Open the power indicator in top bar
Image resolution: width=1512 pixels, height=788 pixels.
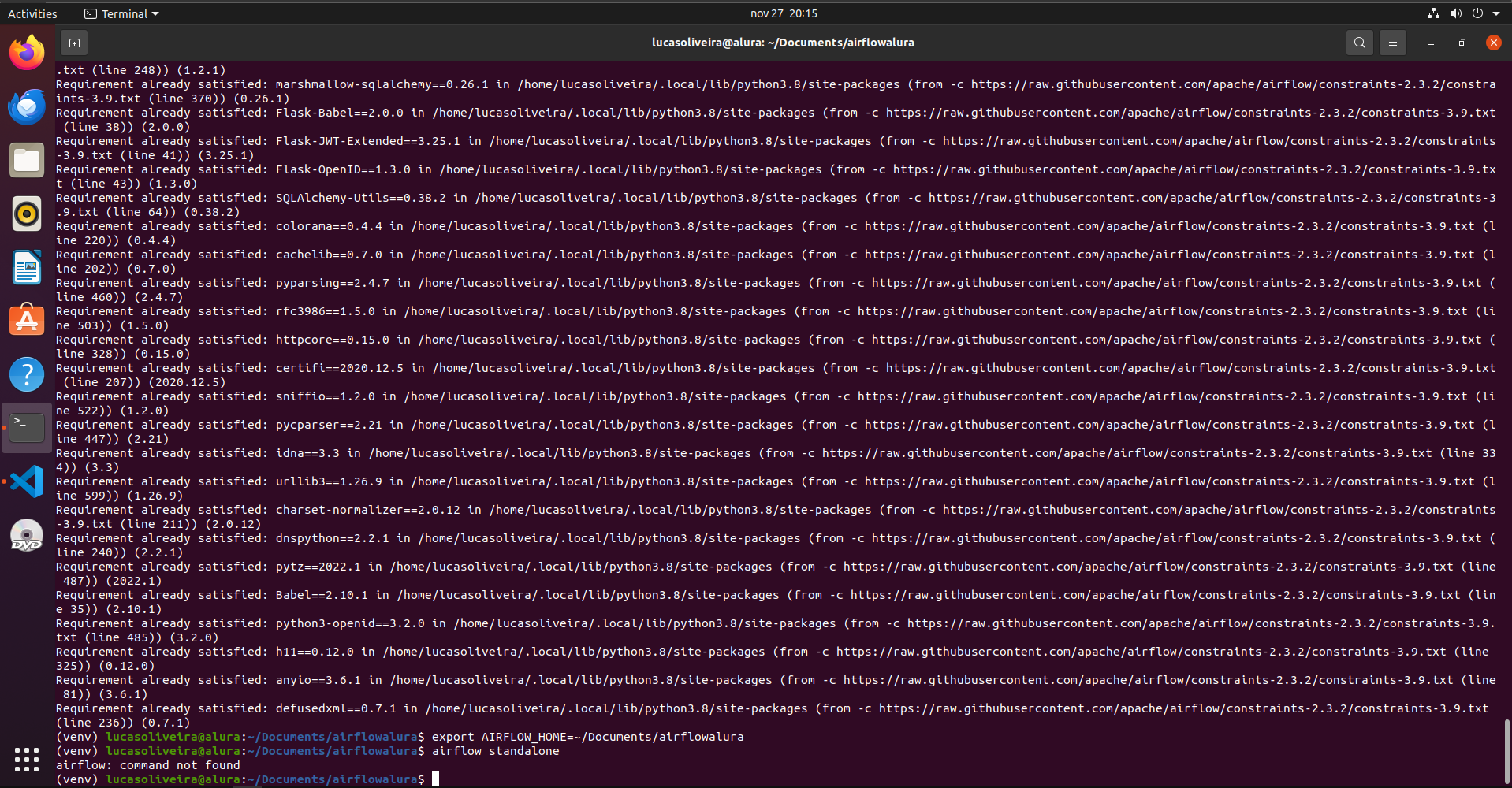1477,13
